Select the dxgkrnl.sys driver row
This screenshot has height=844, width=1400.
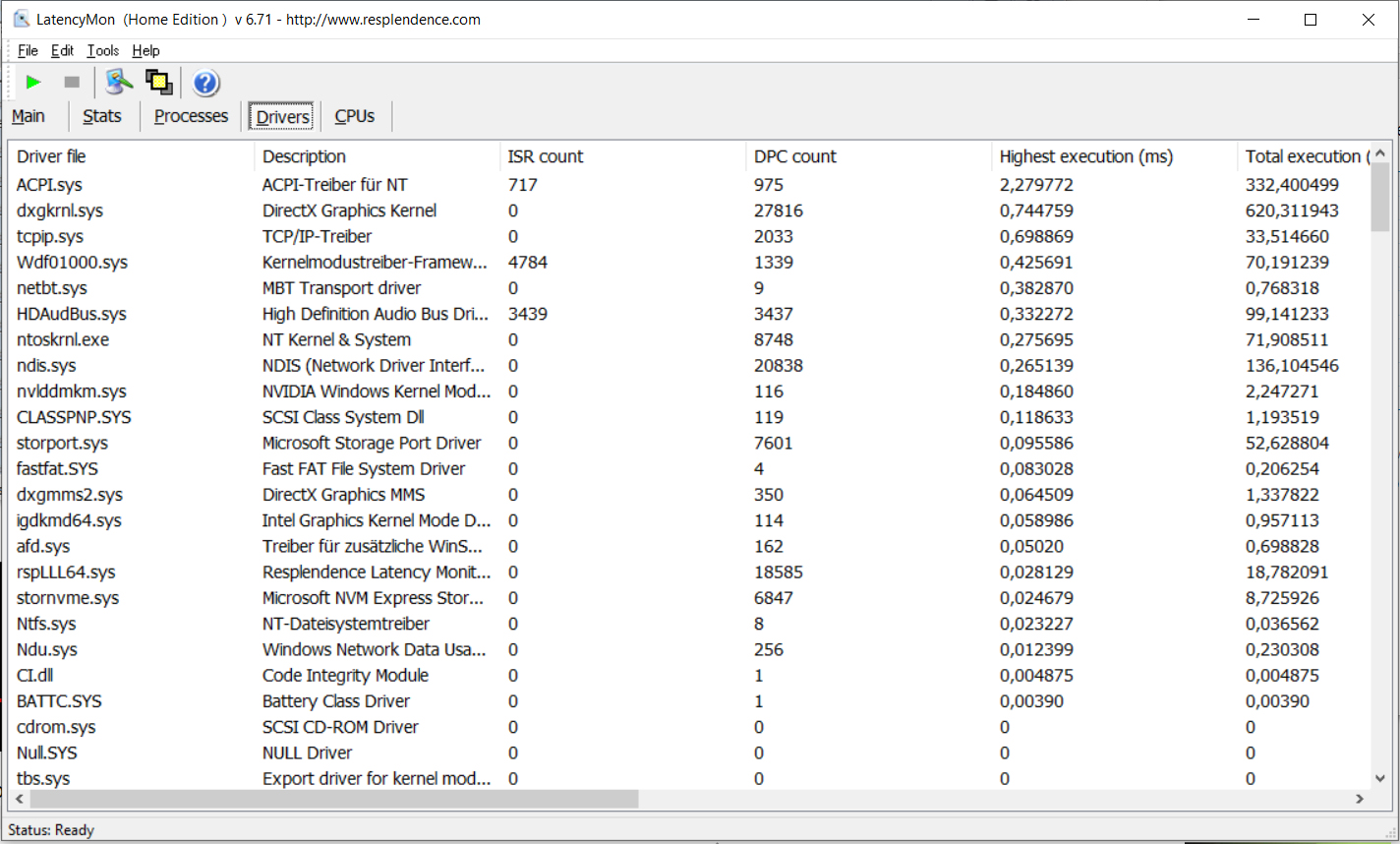[60, 211]
